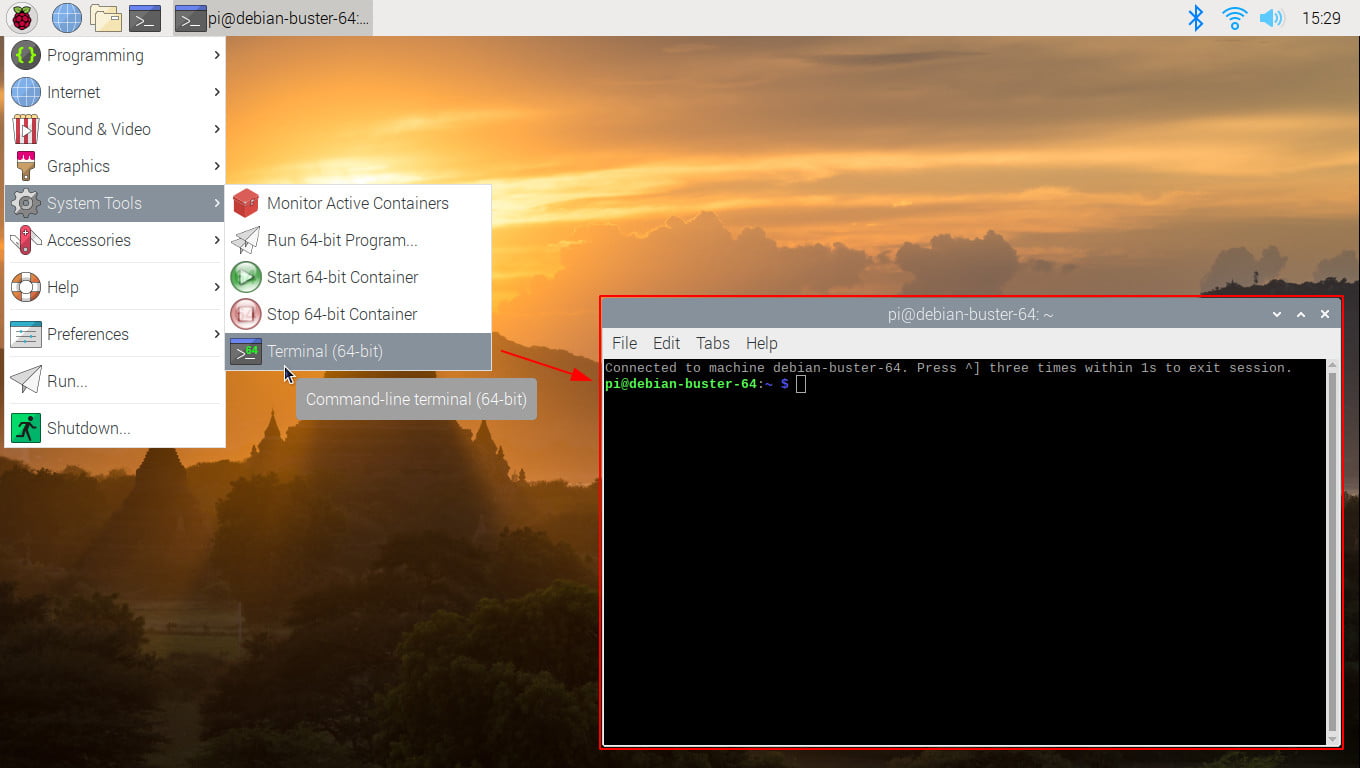
Task: Open the terminal's Edit menu
Action: click(666, 343)
